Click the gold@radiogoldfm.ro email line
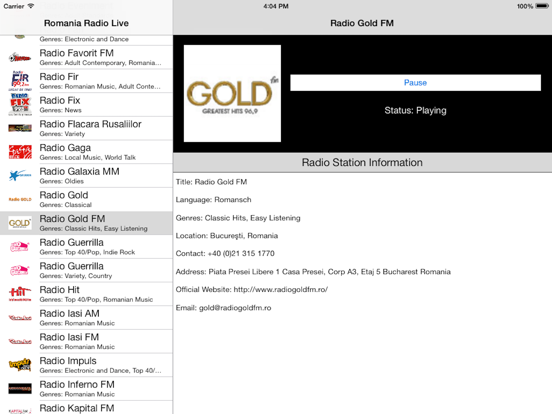Image resolution: width=552 pixels, height=414 pixels. (x=224, y=308)
